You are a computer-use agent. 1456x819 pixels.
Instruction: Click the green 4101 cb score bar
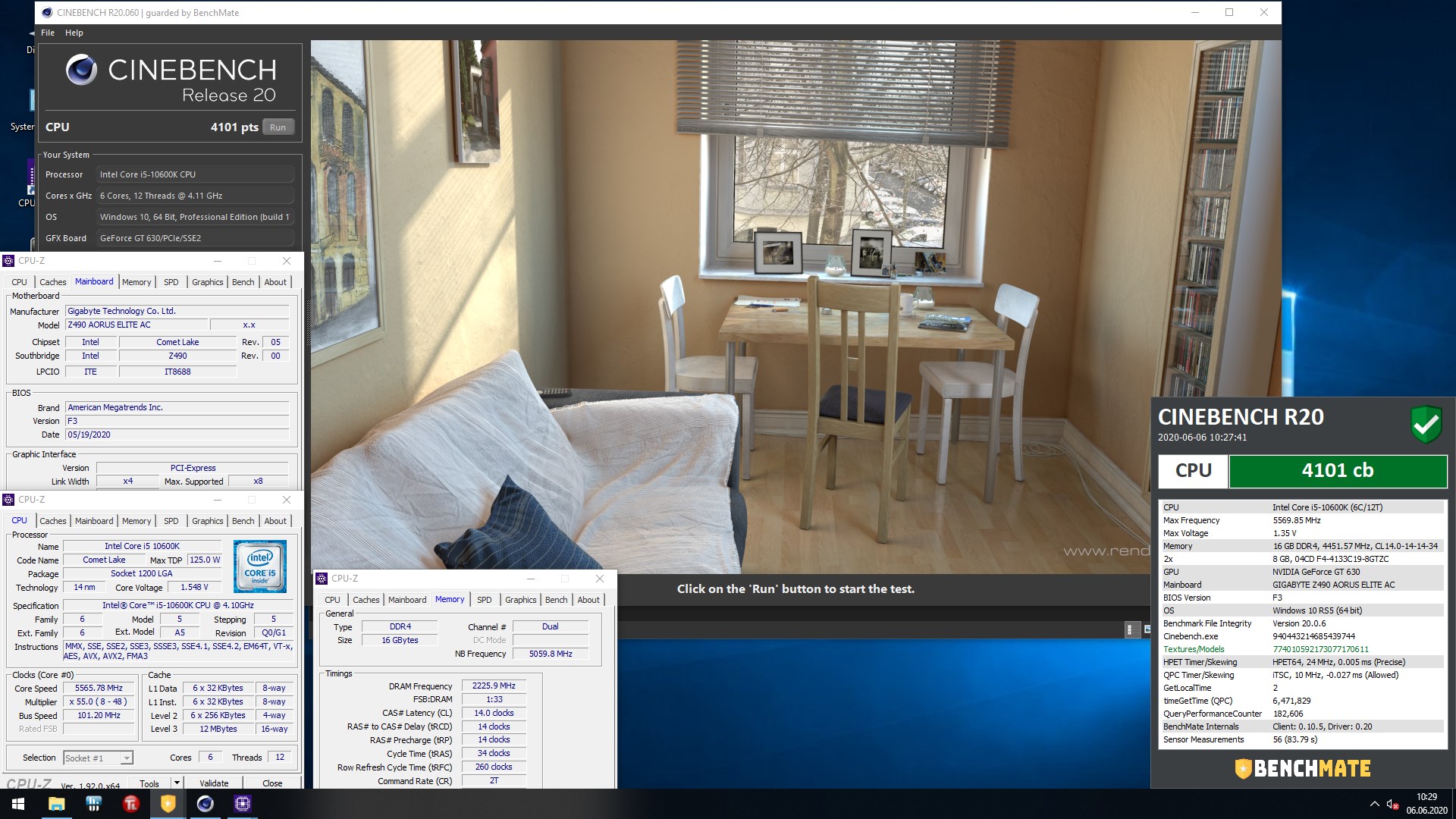(1338, 471)
